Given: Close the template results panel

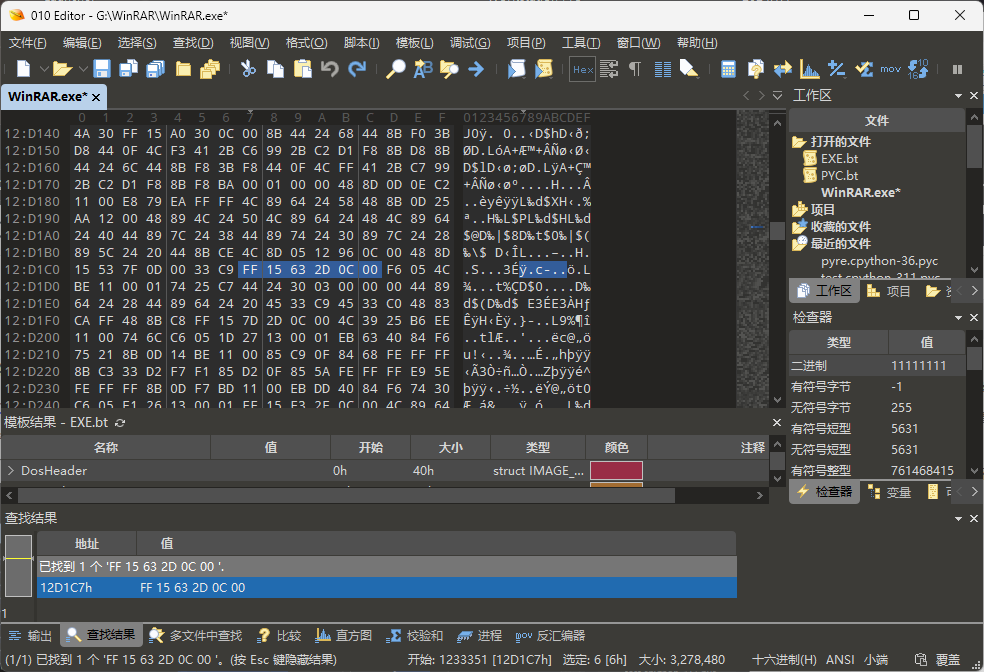Looking at the screenshot, I should coord(776,422).
